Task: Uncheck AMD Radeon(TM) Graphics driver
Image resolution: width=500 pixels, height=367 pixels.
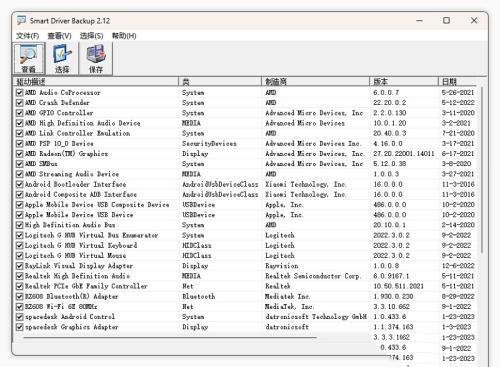Action: pos(20,154)
